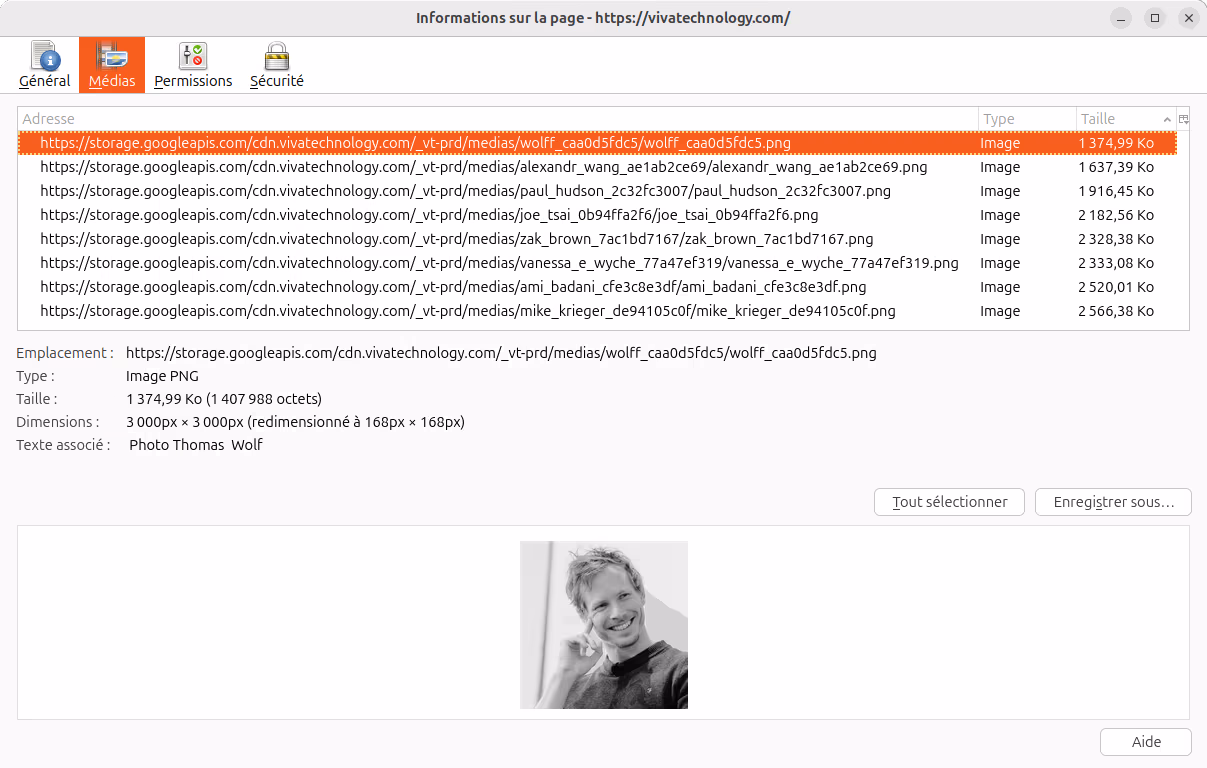Close the page information window

point(1188,18)
